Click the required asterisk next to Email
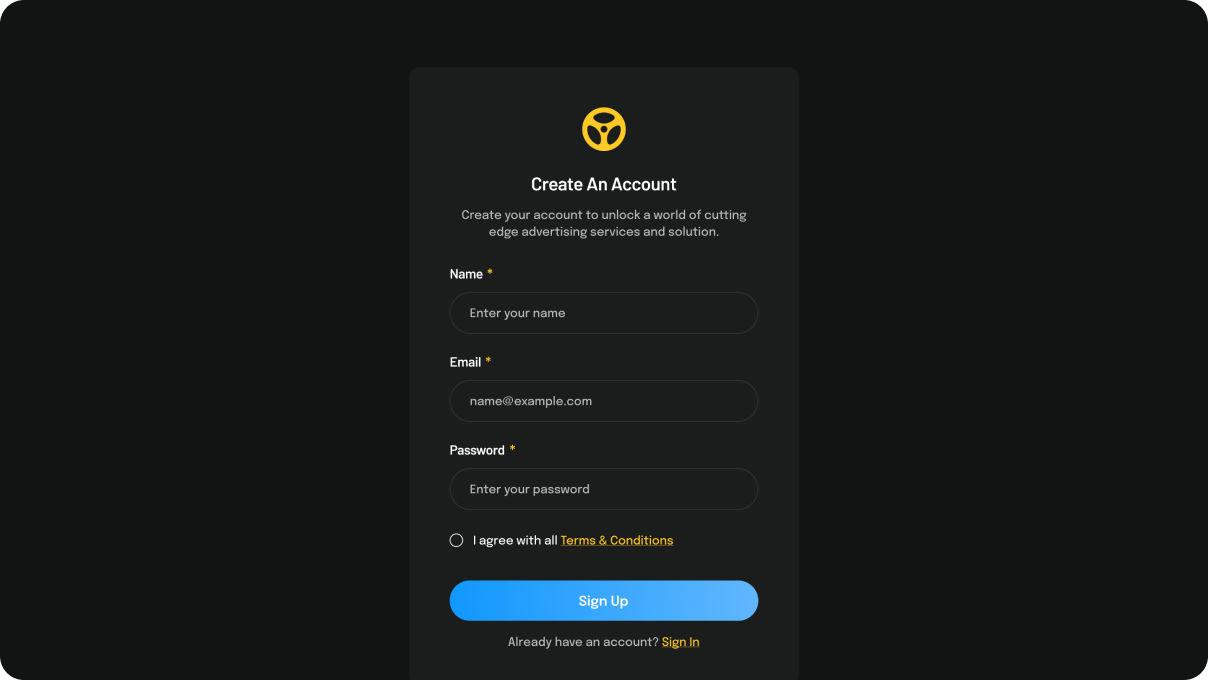1208x680 pixels. pos(488,361)
